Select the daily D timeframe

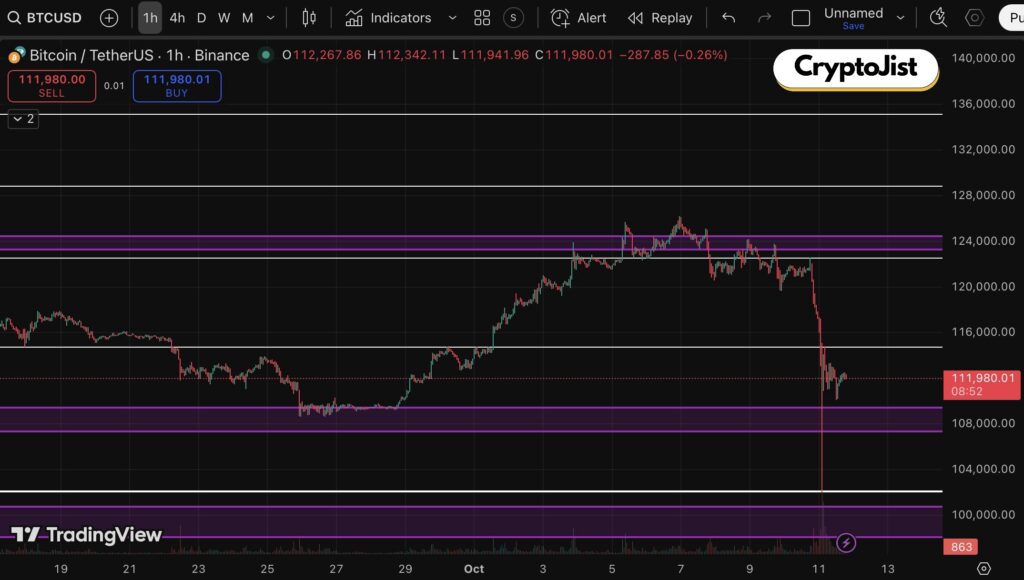[201, 18]
